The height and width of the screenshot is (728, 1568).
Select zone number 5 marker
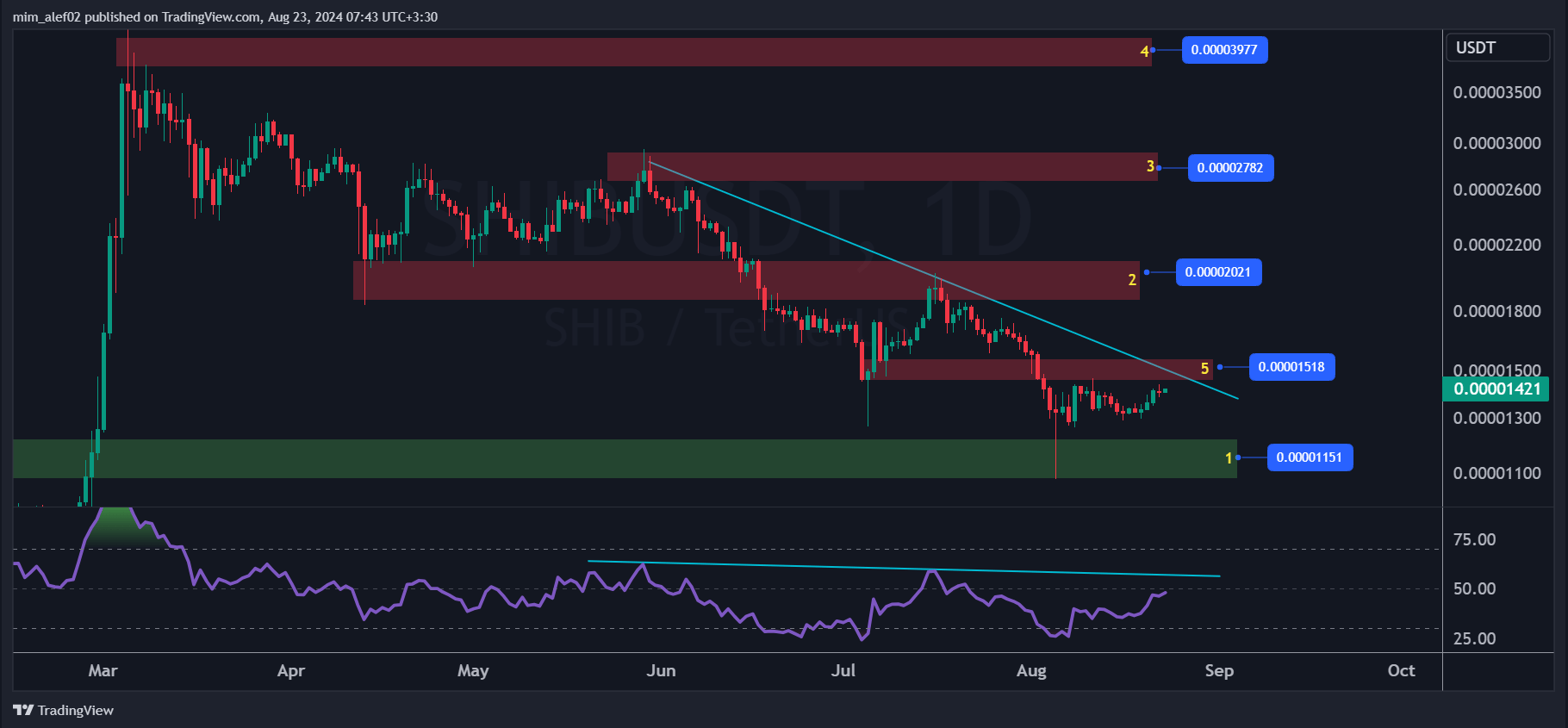1204,369
